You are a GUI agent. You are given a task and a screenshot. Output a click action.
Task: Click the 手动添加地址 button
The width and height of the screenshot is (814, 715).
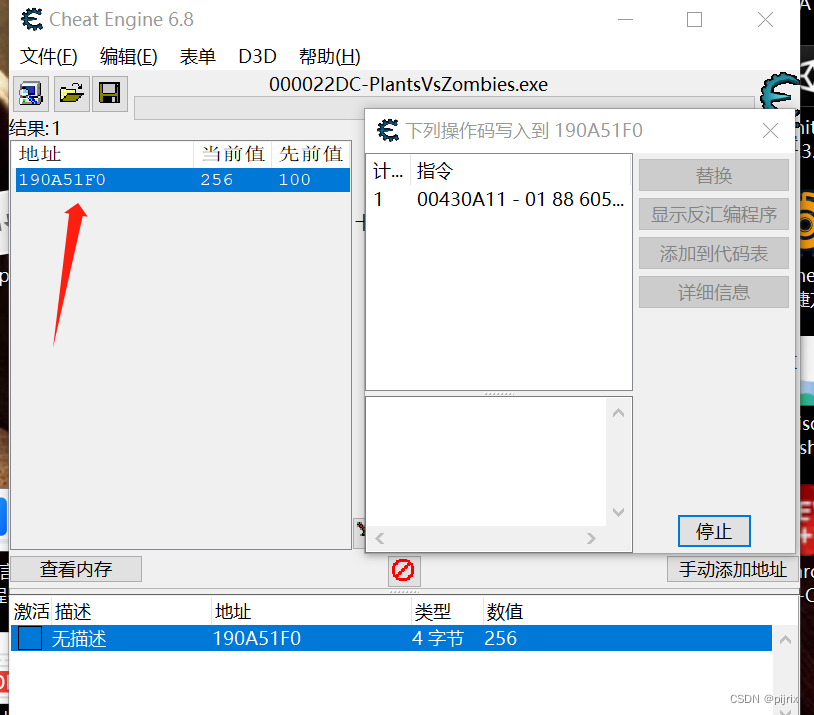pyautogui.click(x=732, y=569)
